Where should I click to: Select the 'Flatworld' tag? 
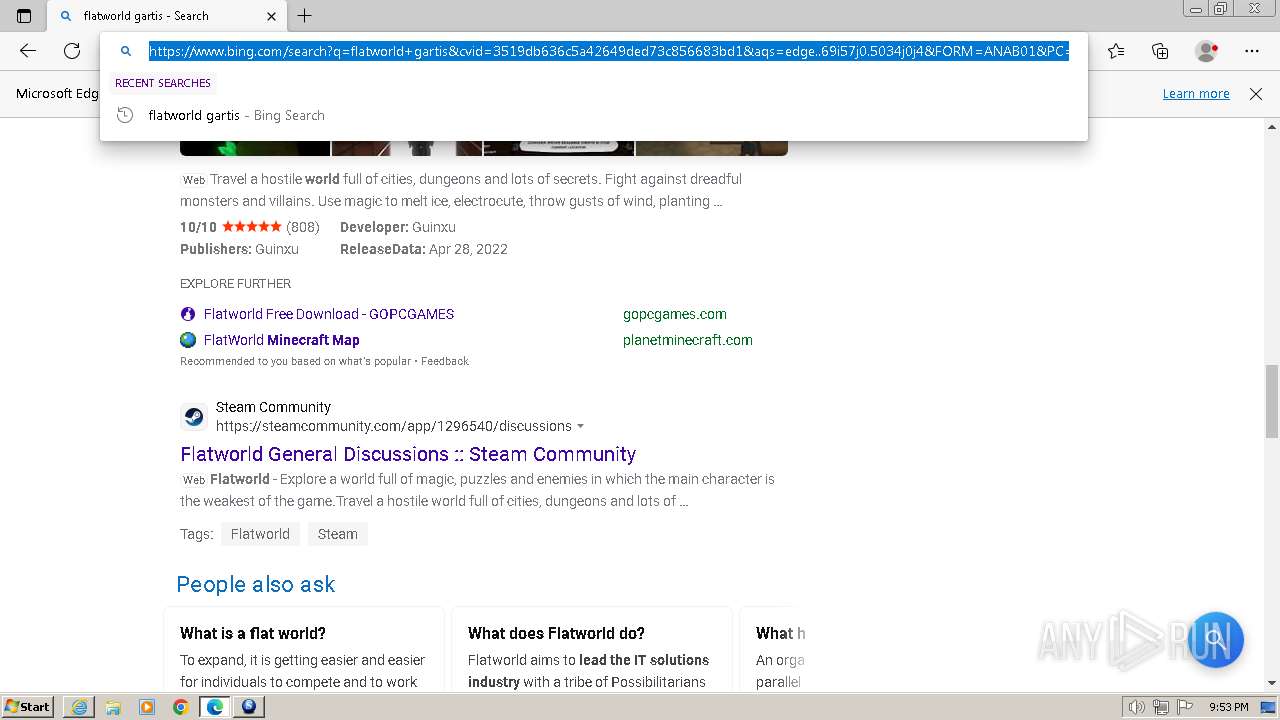260,534
